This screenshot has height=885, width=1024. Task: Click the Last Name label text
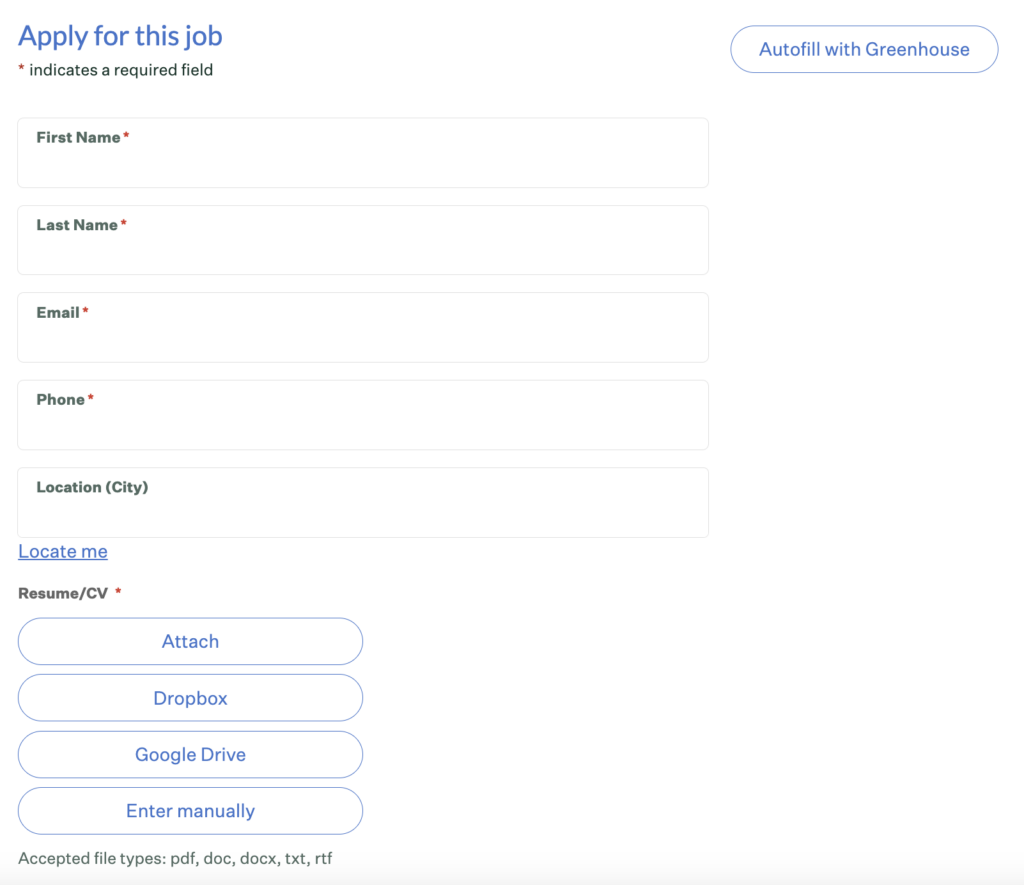point(77,225)
